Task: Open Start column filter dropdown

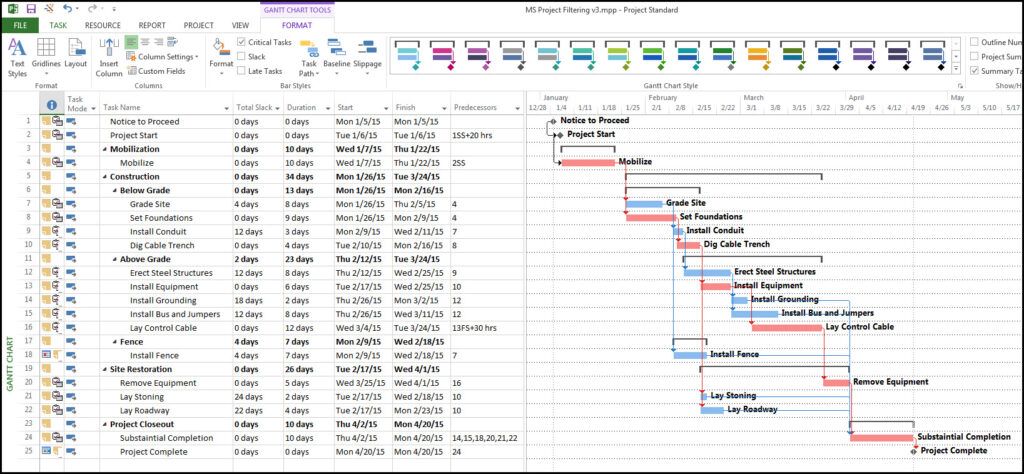Action: [x=386, y=108]
